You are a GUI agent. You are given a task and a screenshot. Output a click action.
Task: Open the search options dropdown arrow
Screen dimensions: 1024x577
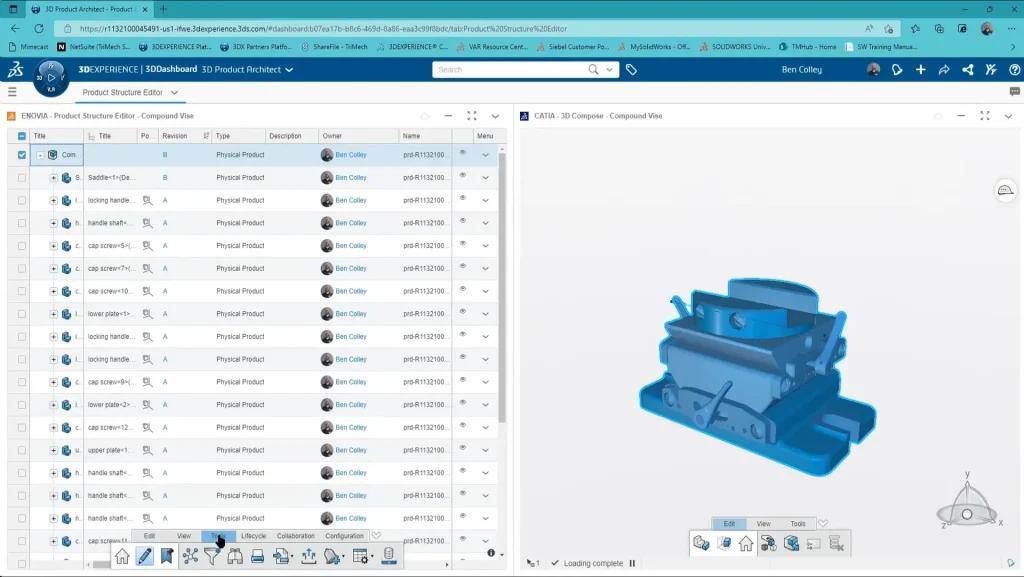(x=609, y=69)
